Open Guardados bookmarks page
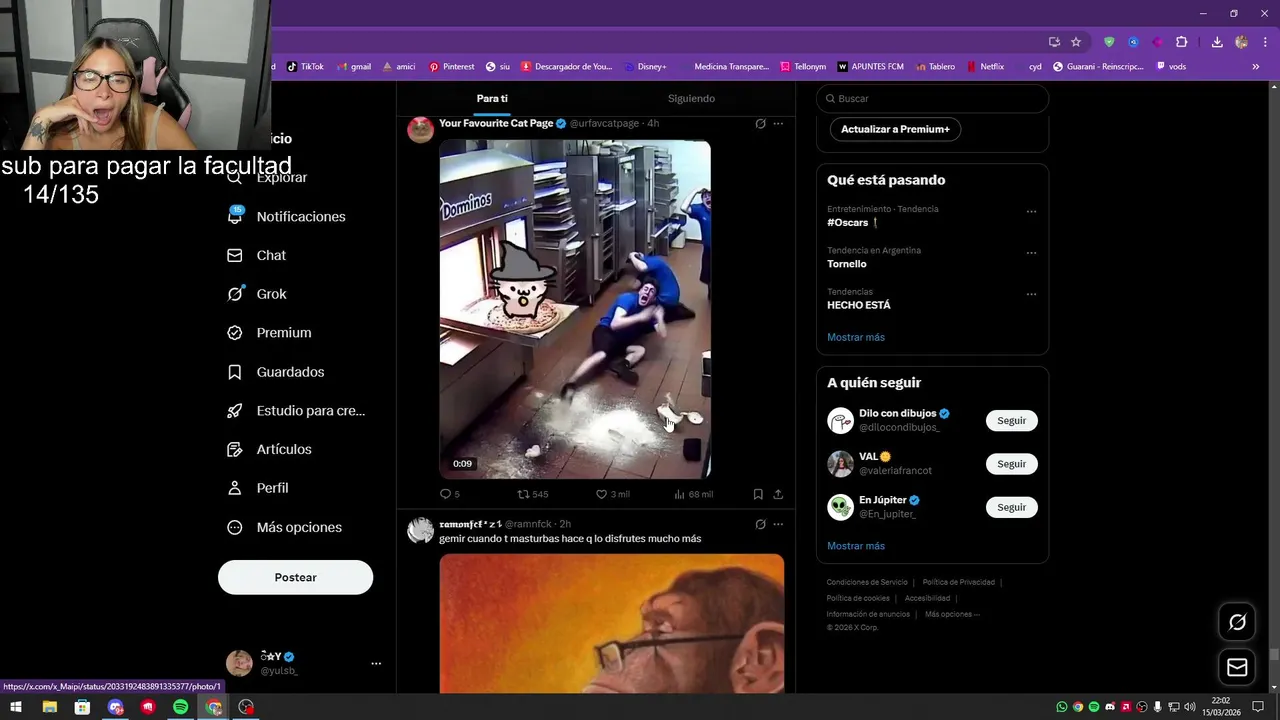The width and height of the screenshot is (1280, 720). 276,372
